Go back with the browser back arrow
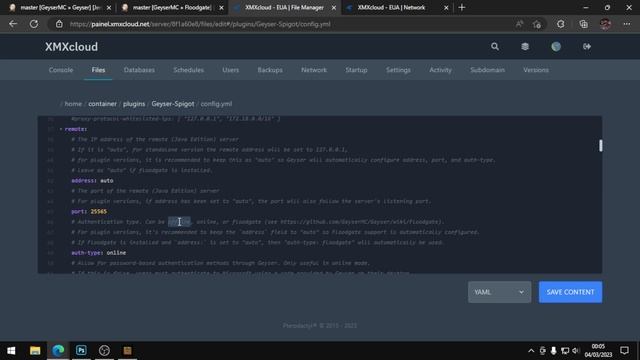 [x=13, y=24]
